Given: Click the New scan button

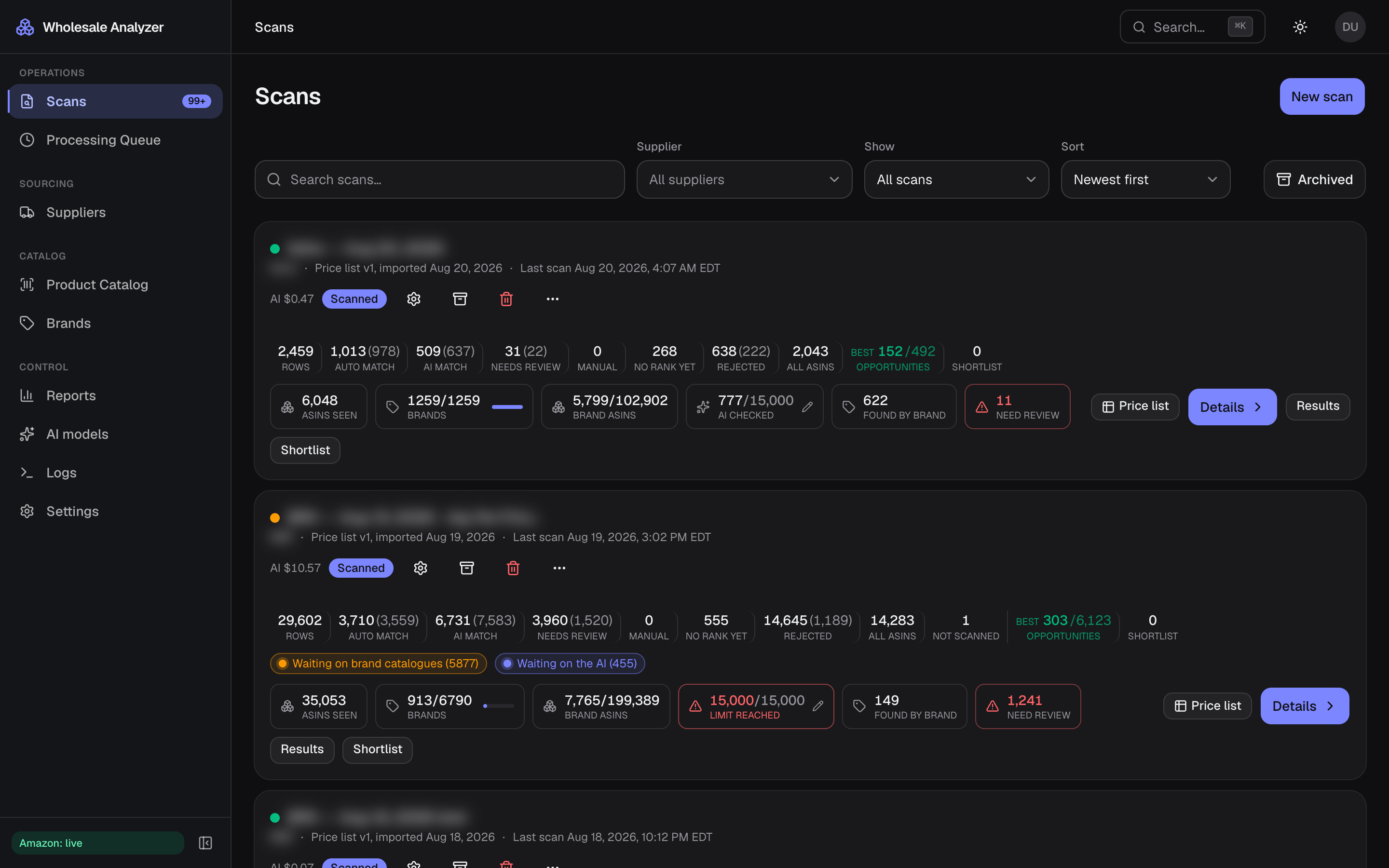Looking at the screenshot, I should coord(1322,96).
